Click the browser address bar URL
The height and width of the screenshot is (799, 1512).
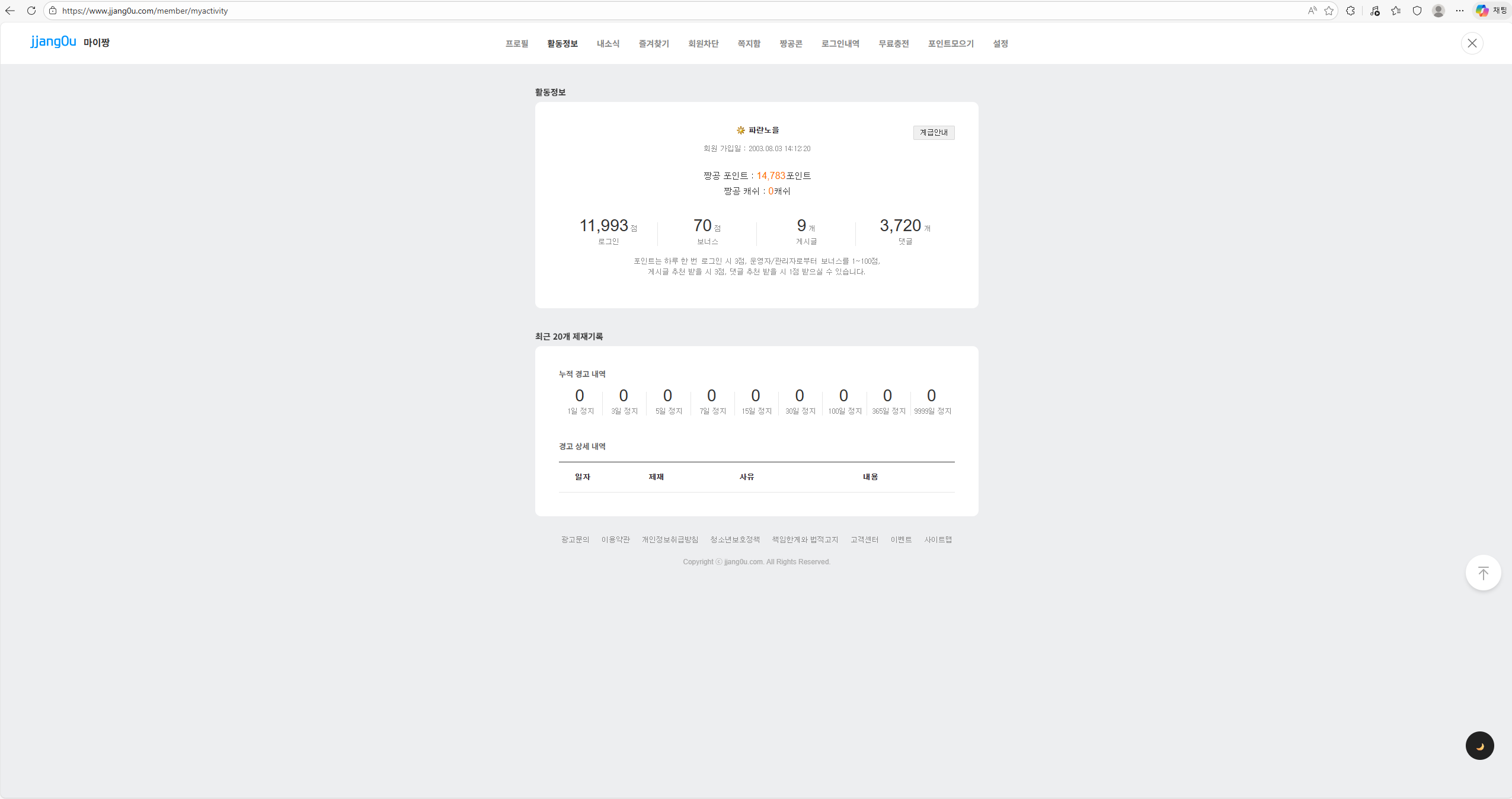(x=145, y=11)
